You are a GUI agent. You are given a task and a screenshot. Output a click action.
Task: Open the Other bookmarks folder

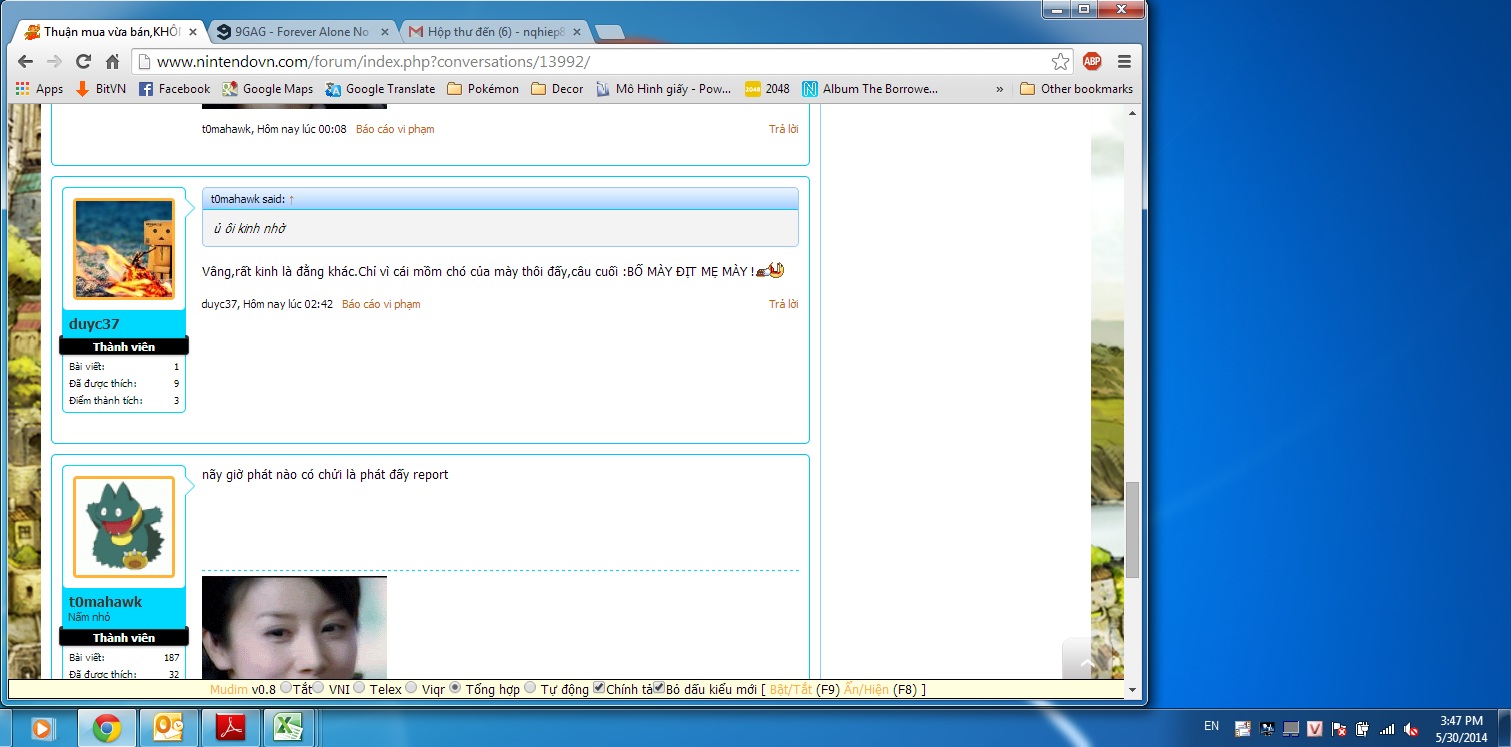point(1076,89)
